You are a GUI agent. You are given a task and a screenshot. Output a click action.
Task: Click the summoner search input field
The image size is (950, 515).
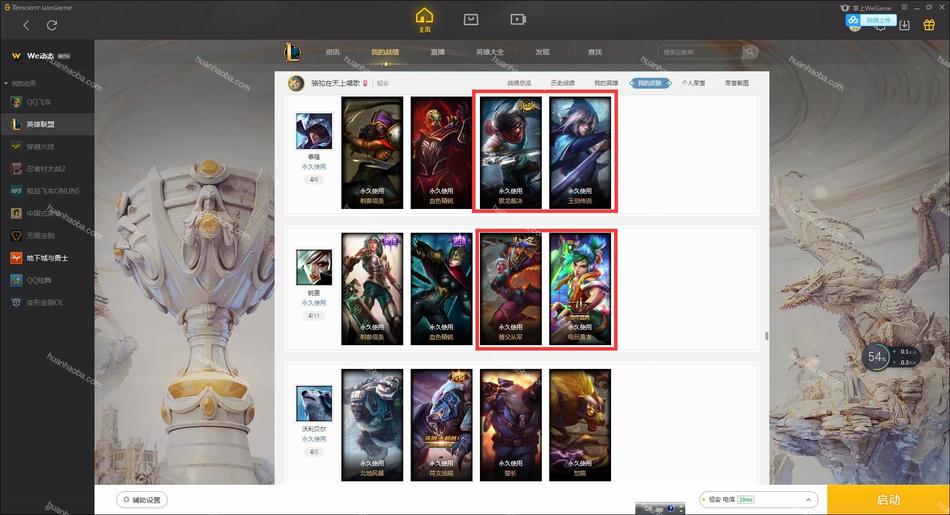[x=700, y=53]
